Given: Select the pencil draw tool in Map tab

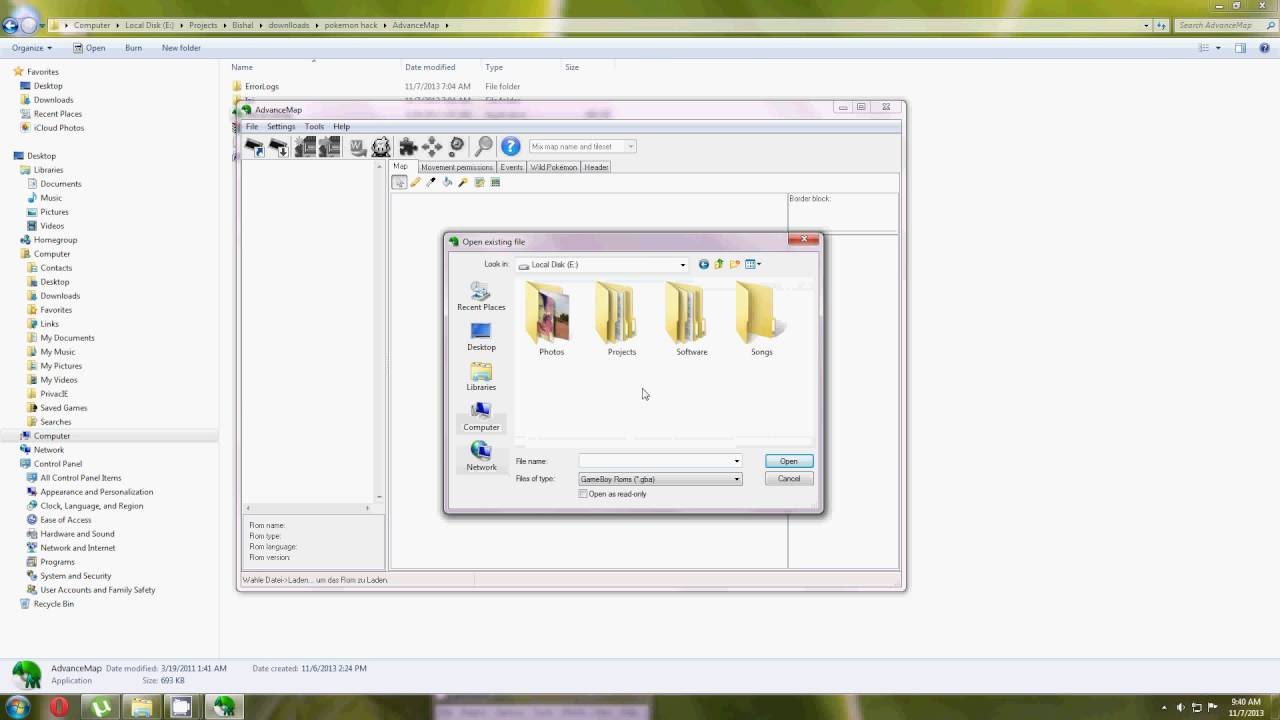Looking at the screenshot, I should pos(415,182).
